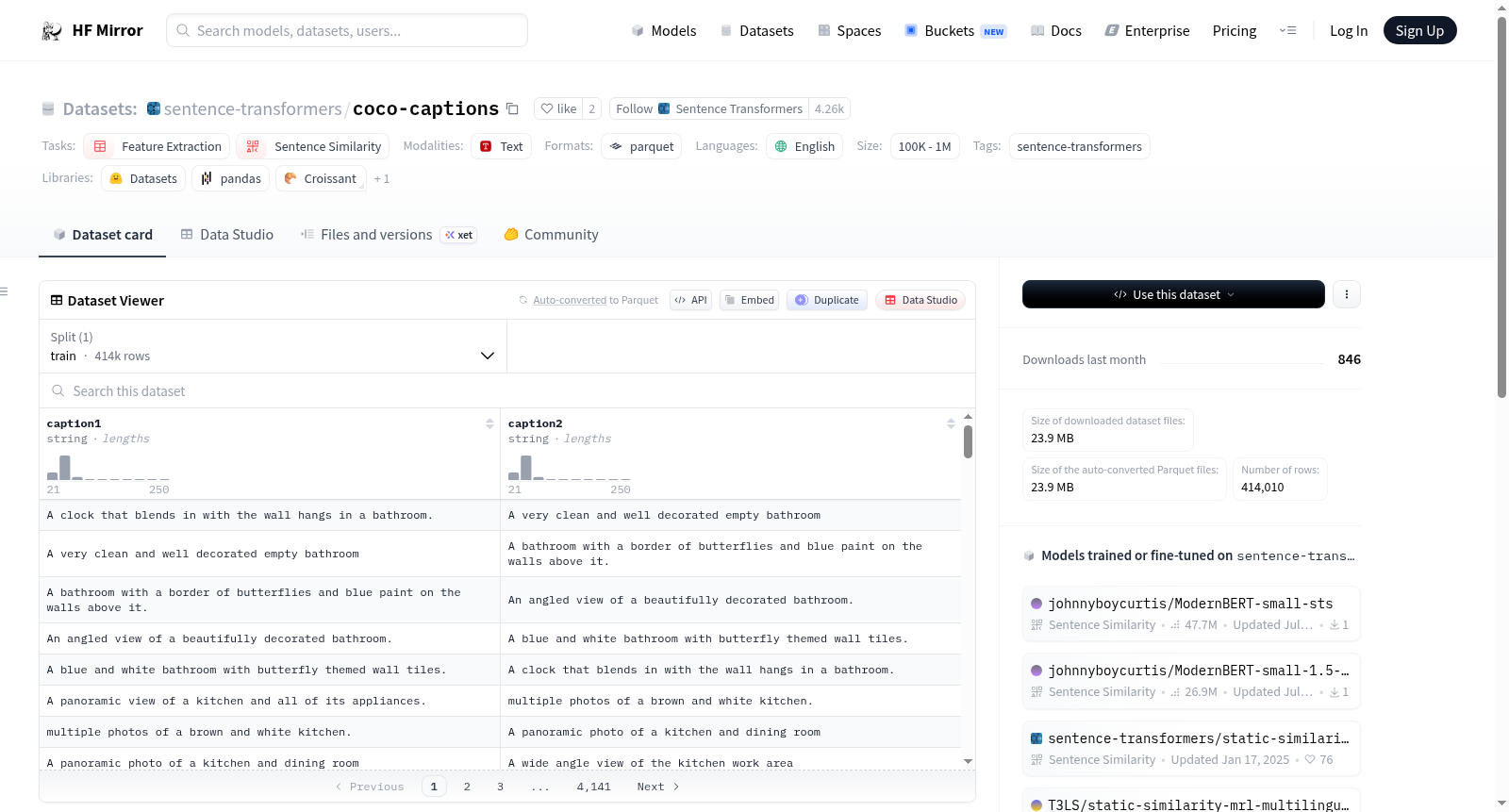Image resolution: width=1509 pixels, height=812 pixels.
Task: Click the likes count 2
Action: [x=591, y=108]
